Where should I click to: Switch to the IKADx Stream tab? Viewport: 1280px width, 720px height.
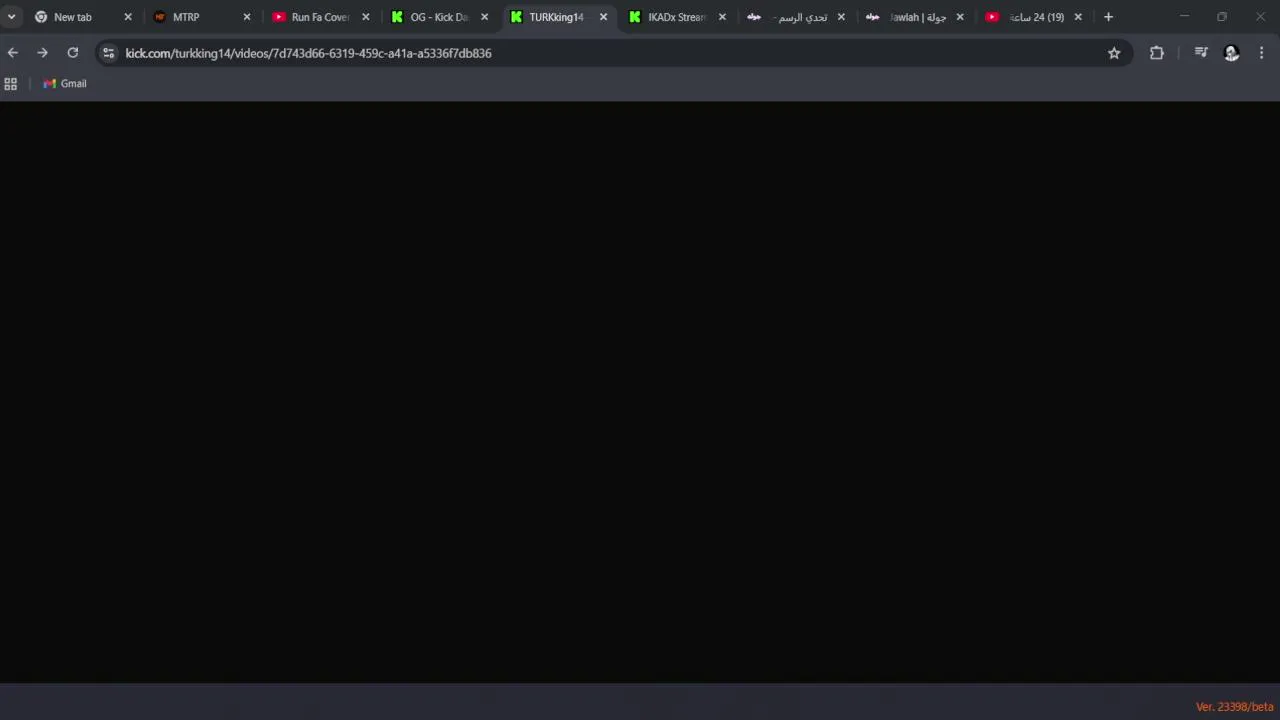click(678, 17)
